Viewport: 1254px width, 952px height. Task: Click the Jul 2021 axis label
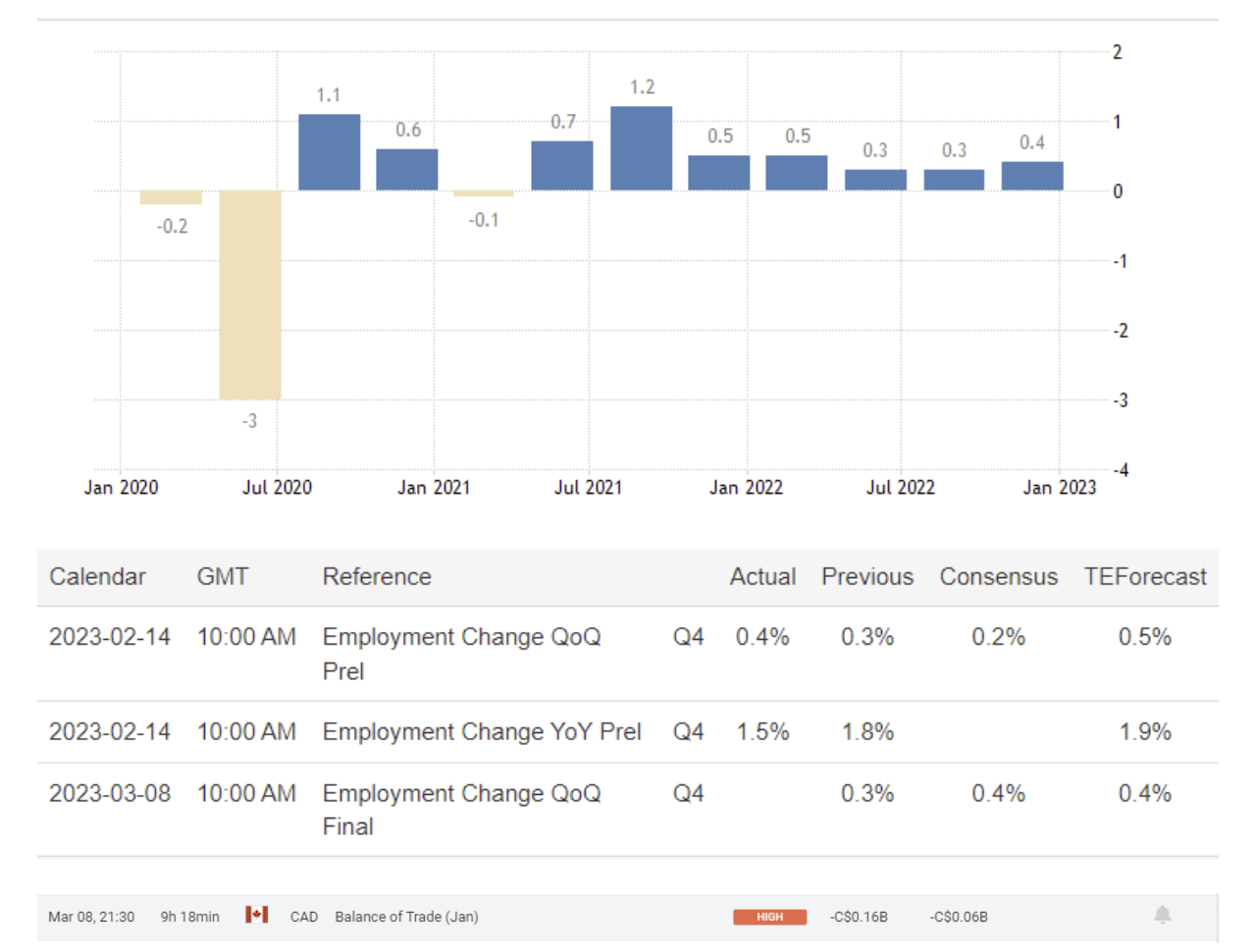point(588,488)
